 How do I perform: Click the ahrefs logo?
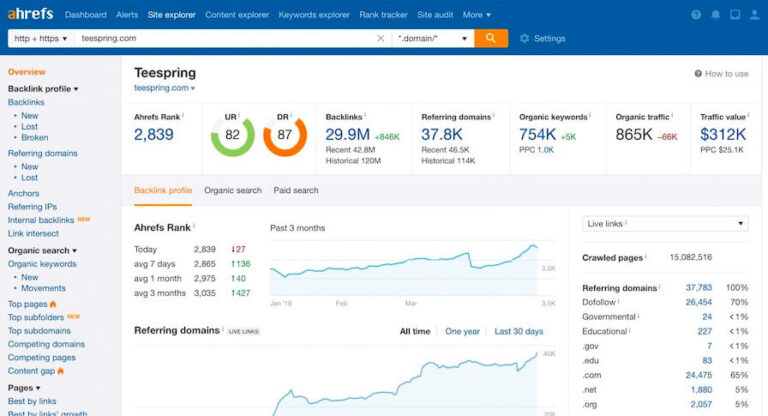(x=30, y=15)
